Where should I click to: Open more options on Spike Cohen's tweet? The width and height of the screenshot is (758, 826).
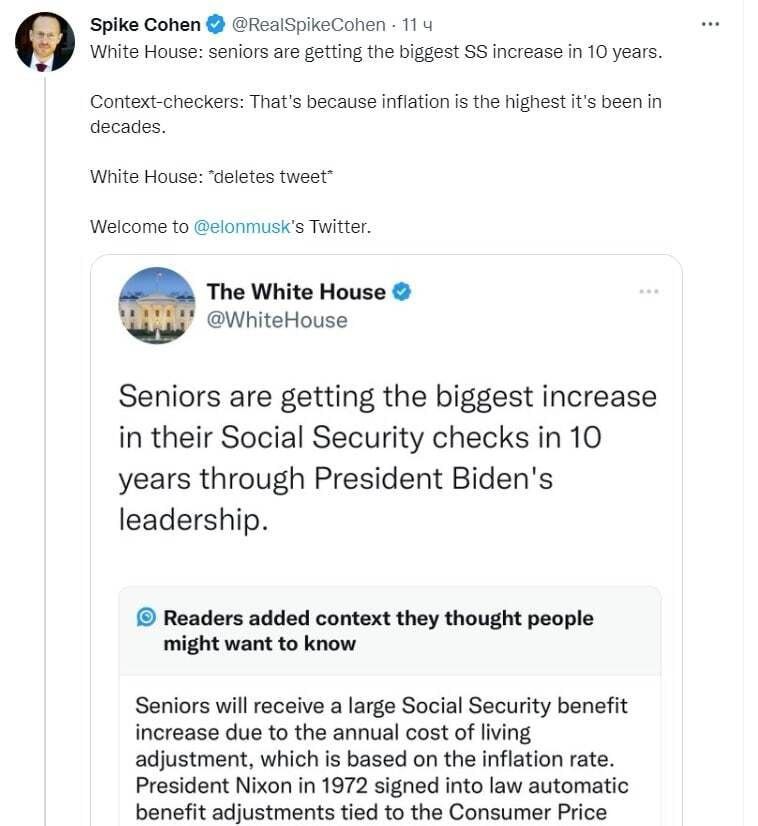point(711,24)
